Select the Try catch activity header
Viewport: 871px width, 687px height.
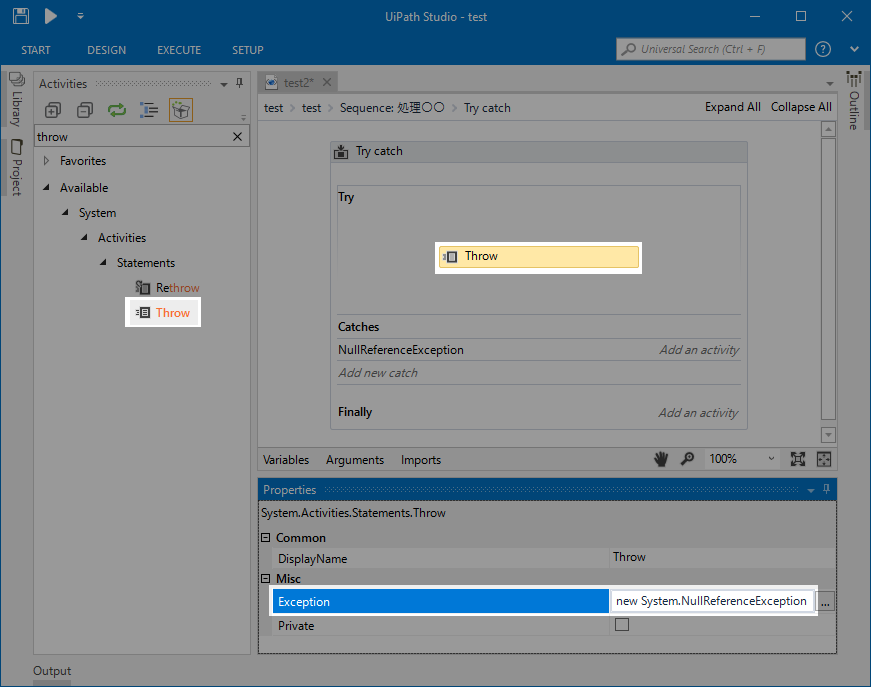point(539,152)
